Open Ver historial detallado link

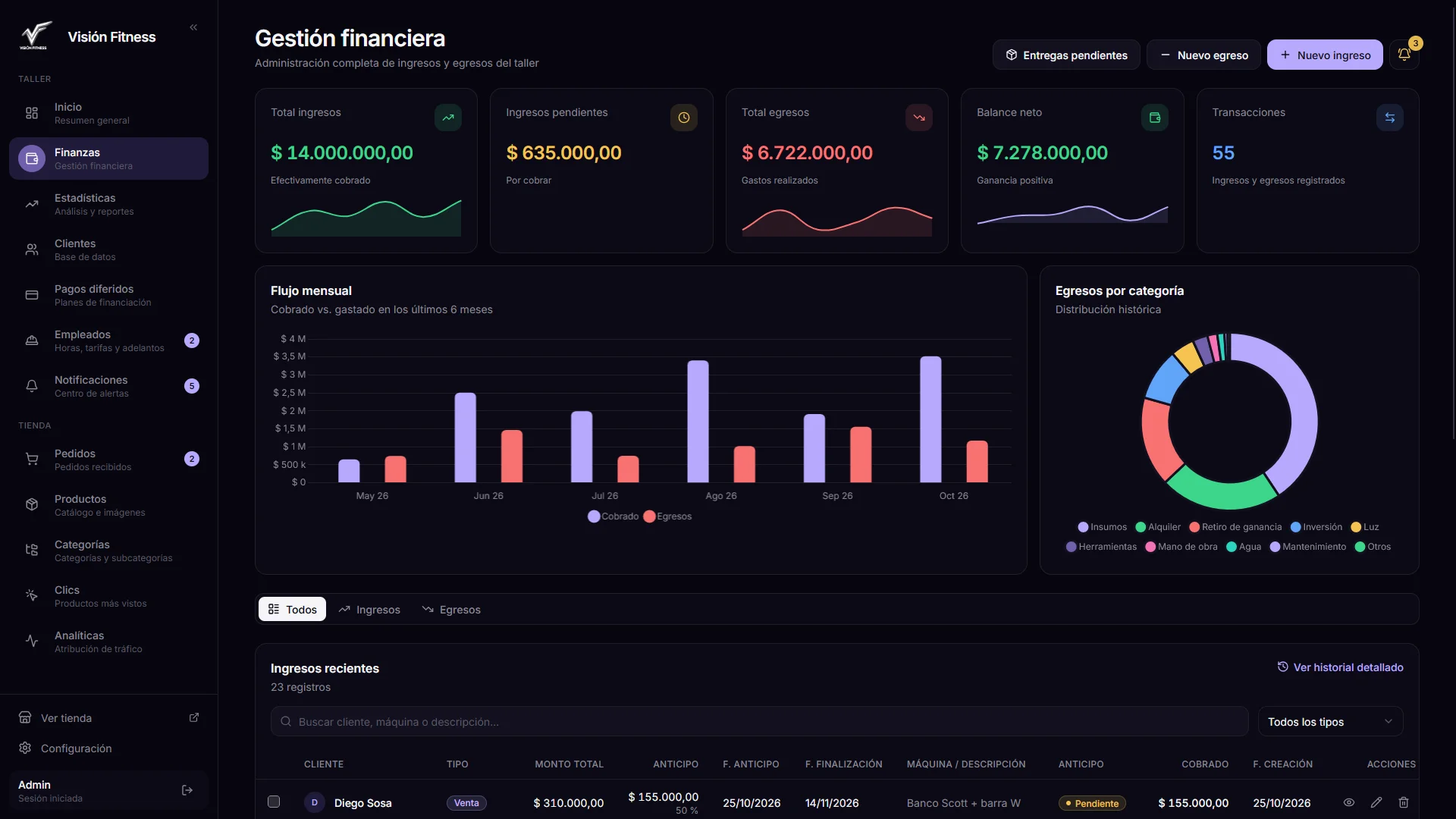(1340, 667)
